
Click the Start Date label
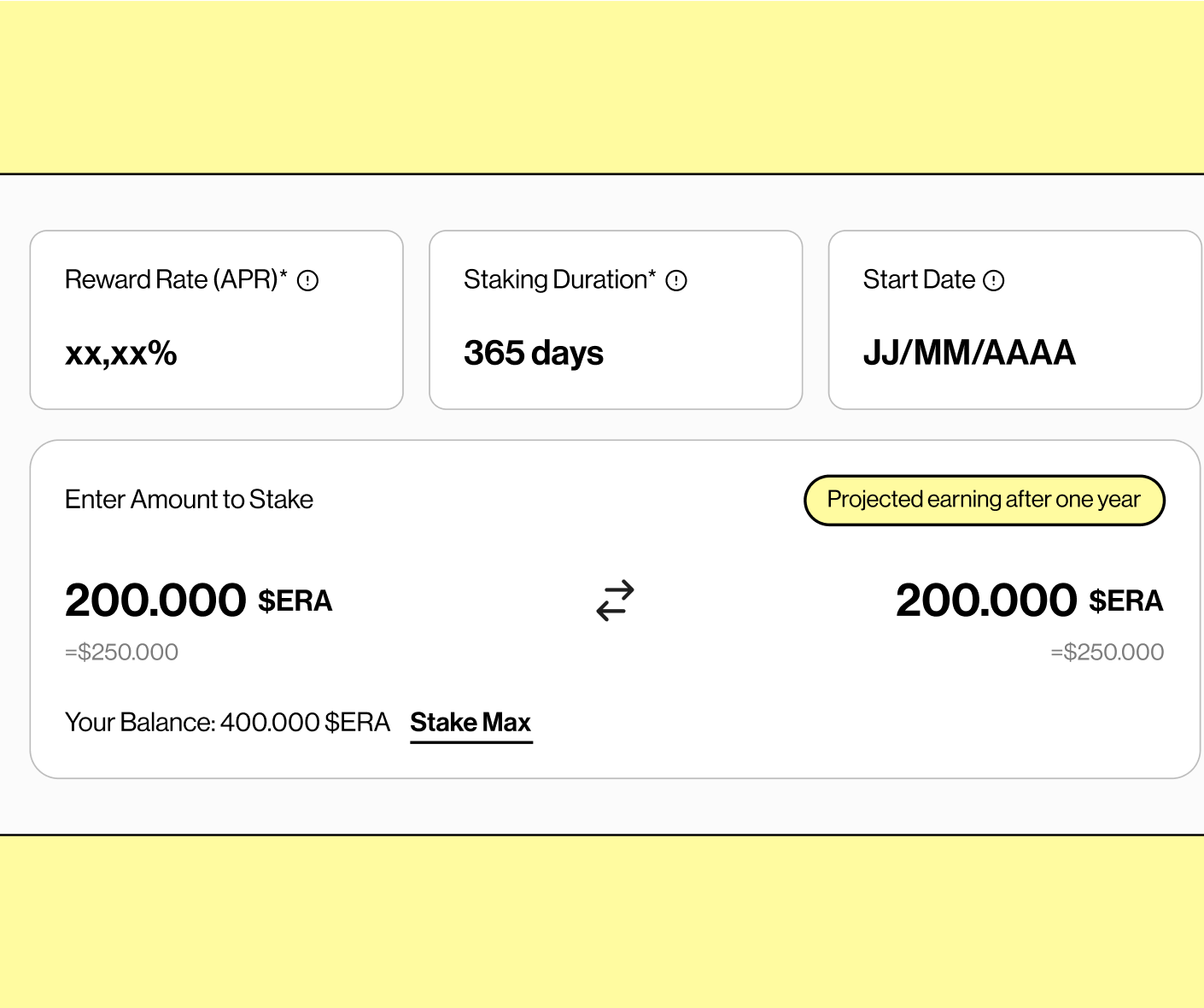[919, 280]
